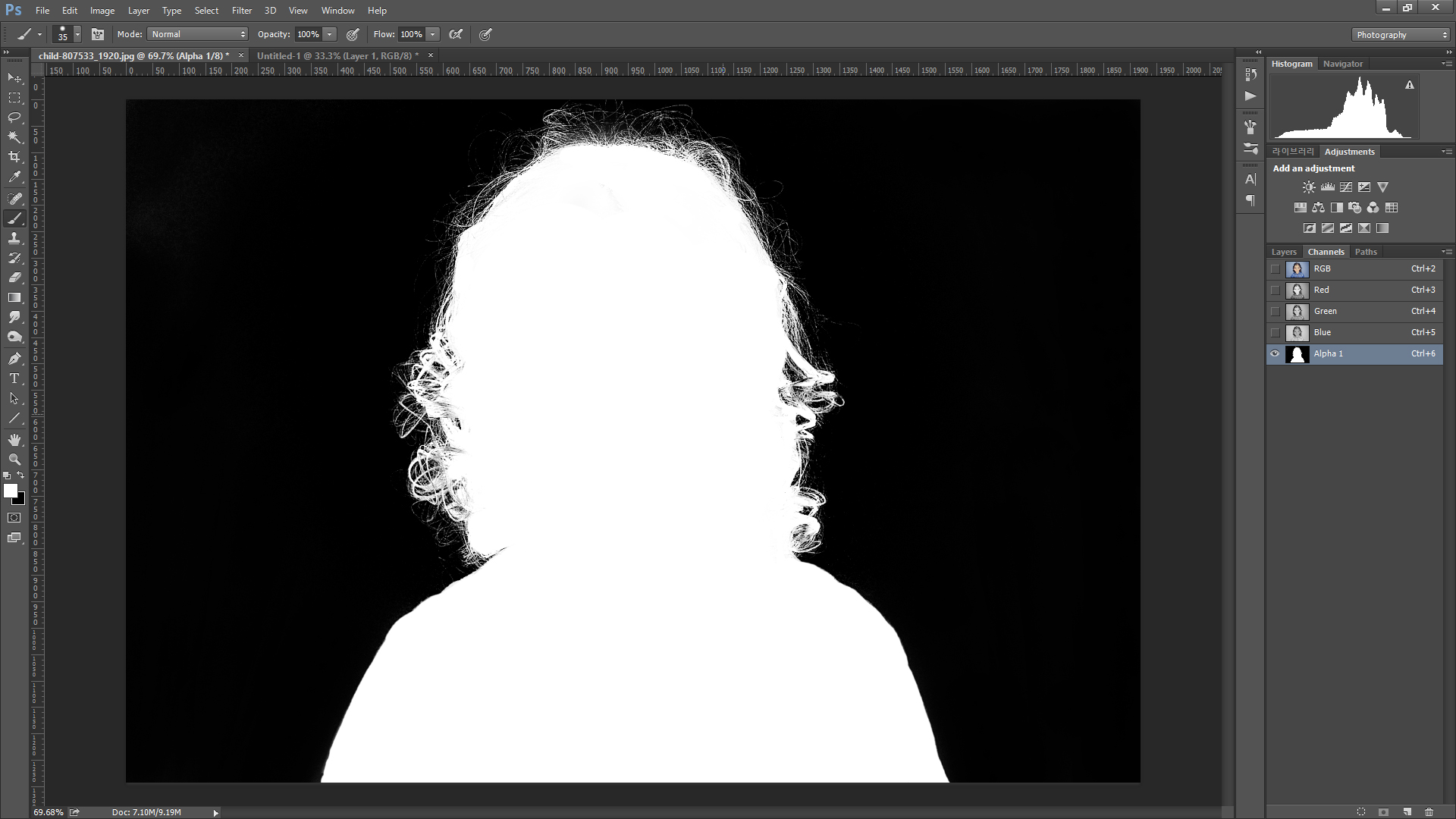
Task: Select the Clone Stamp tool
Action: point(14,238)
